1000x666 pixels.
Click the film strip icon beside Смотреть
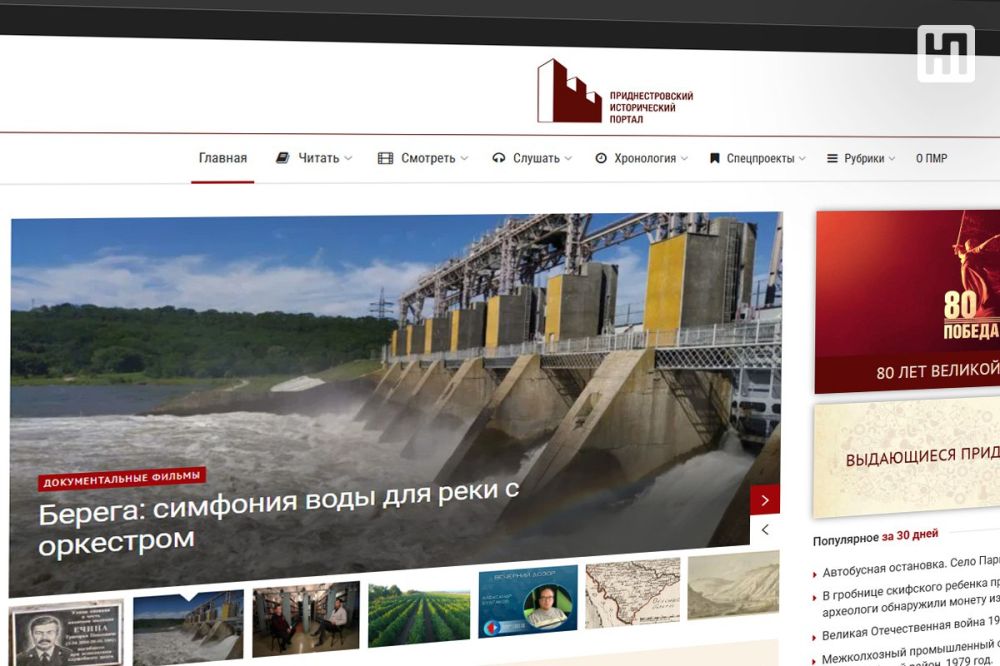(385, 158)
